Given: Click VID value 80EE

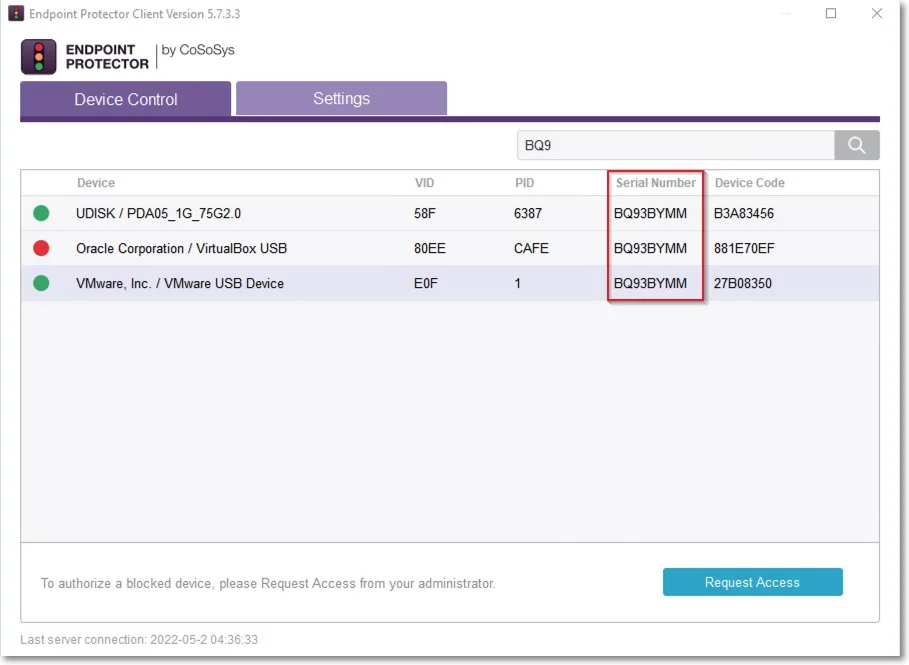Looking at the screenshot, I should pos(430,248).
